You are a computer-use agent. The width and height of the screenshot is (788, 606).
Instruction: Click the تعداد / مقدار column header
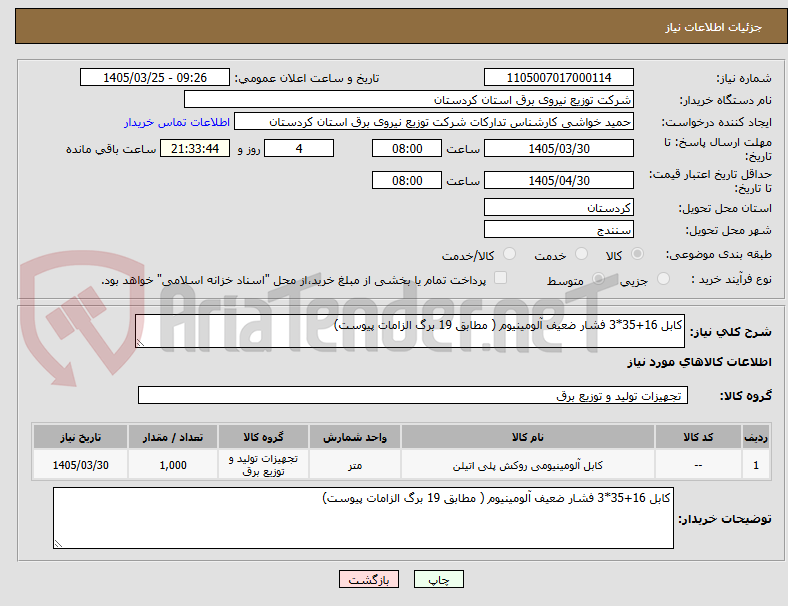point(173,437)
